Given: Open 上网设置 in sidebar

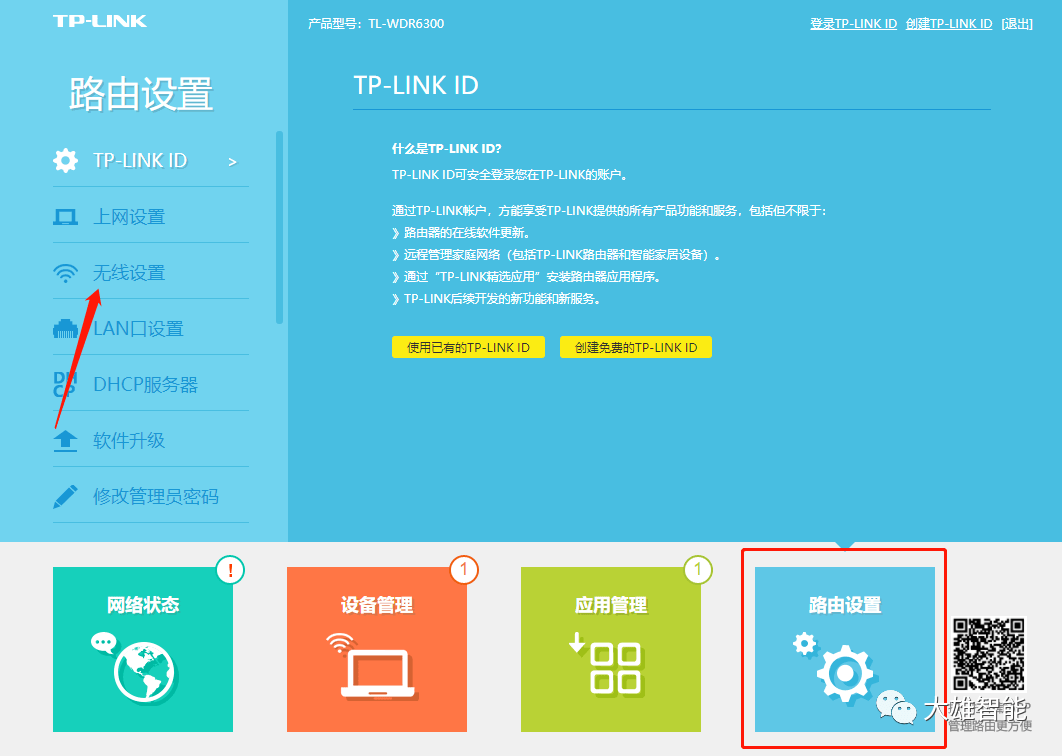Looking at the screenshot, I should (151, 216).
